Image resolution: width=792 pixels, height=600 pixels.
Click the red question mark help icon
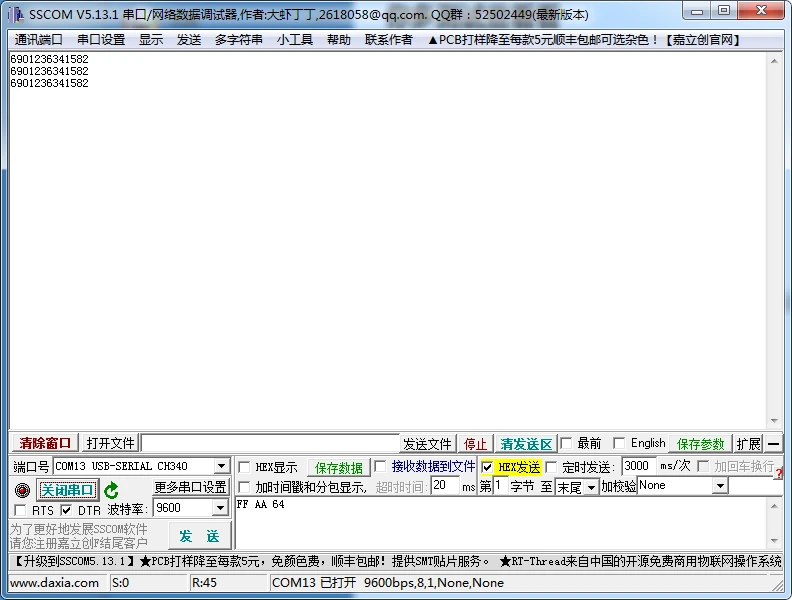pyautogui.click(x=779, y=473)
